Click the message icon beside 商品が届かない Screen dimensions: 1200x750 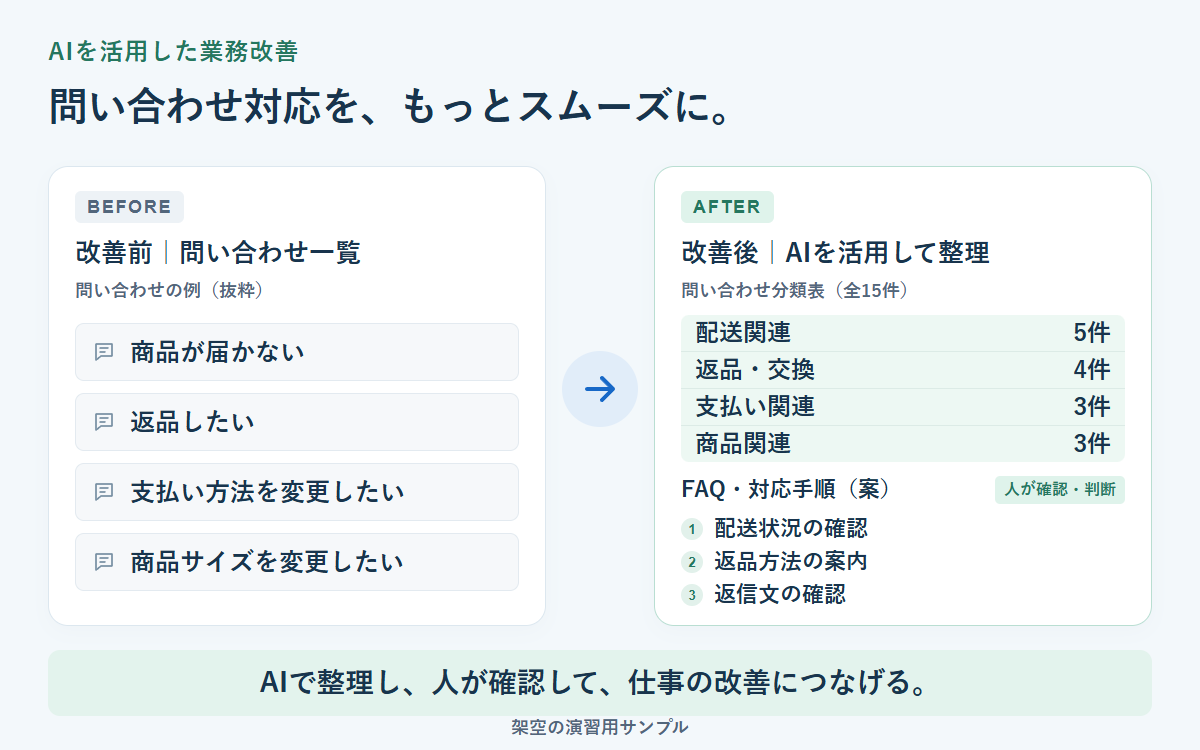[x=104, y=352]
